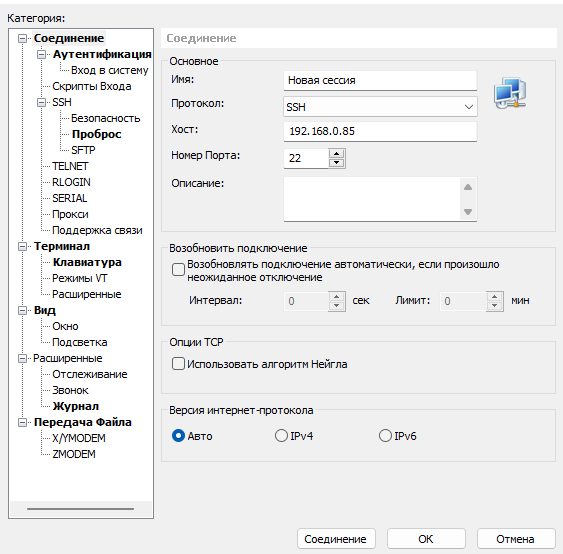Increase port number with up arrow
Viewport: 563px width, 554px height.
tap(336, 154)
